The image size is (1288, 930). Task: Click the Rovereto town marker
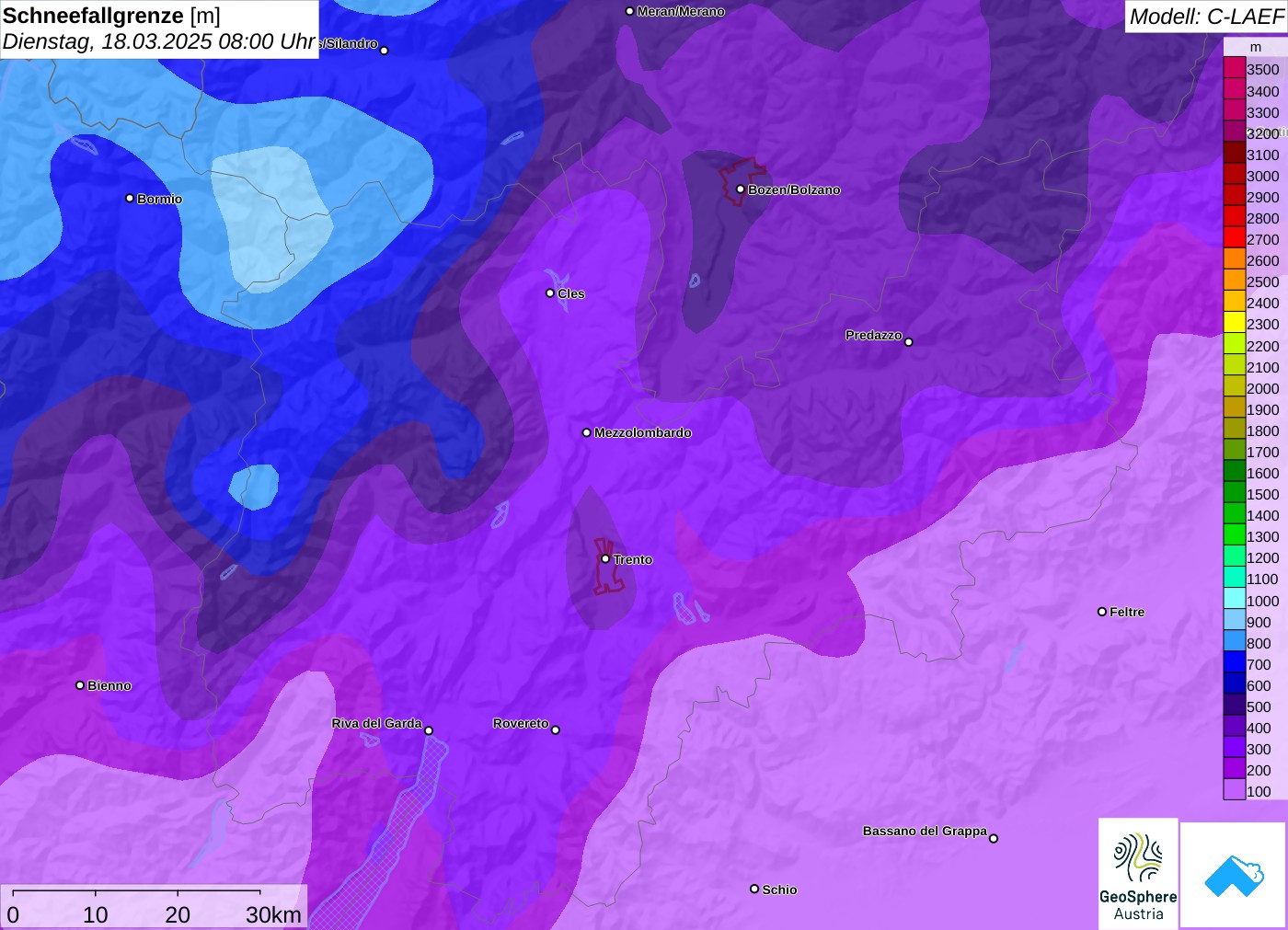pos(556,730)
